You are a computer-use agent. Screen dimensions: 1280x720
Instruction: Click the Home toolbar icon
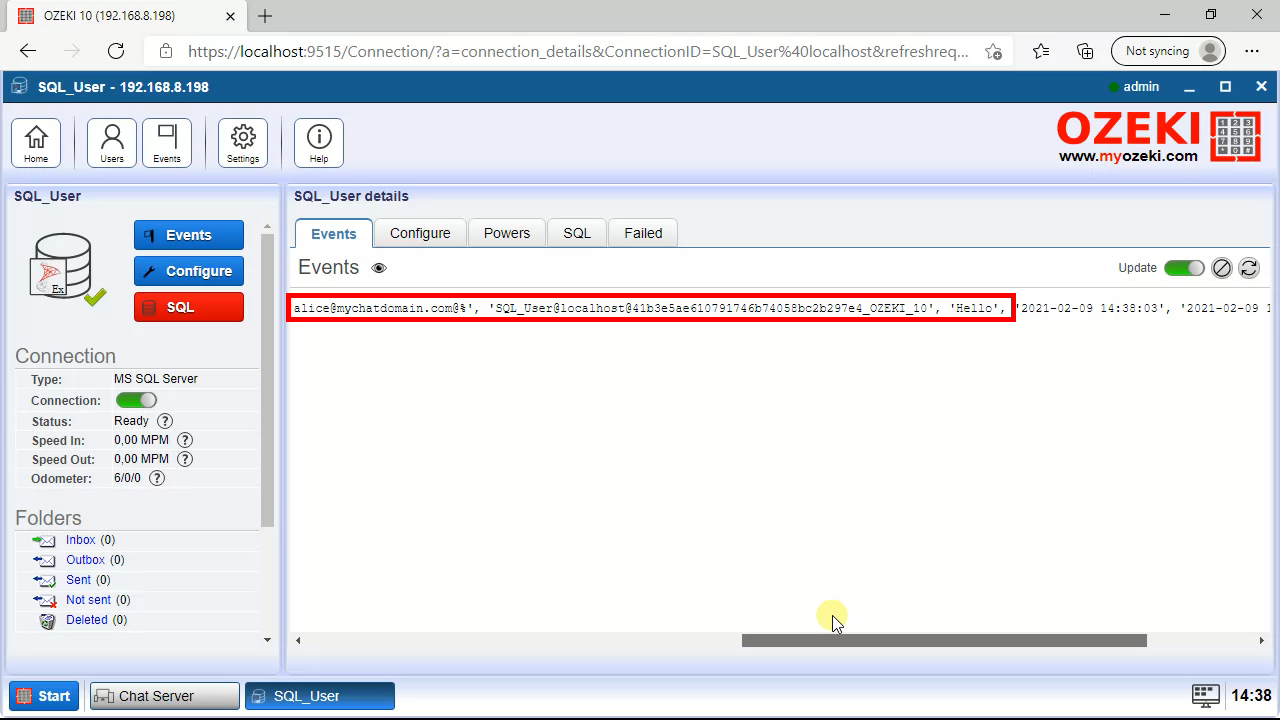[x=36, y=143]
